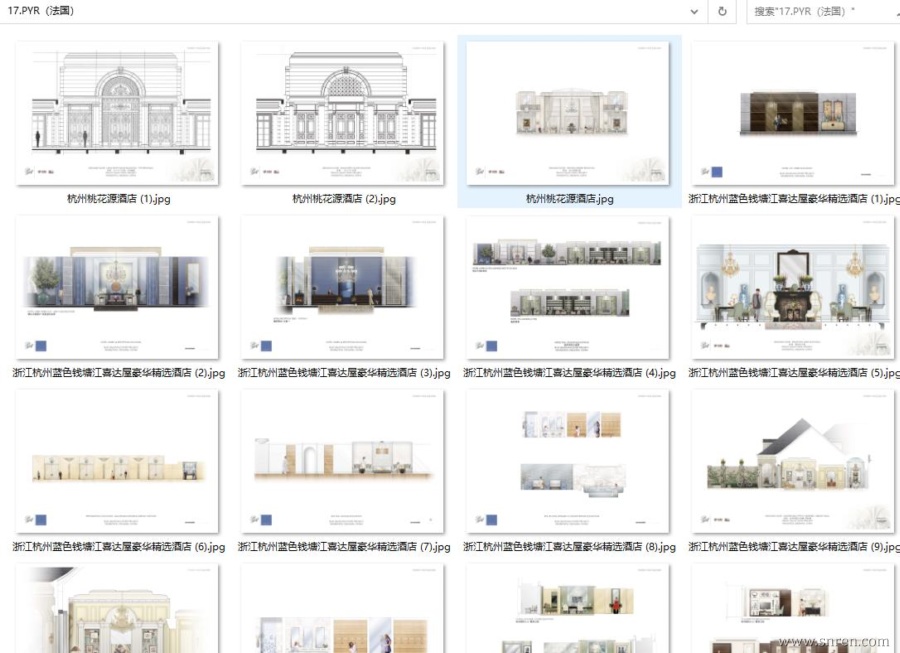
Task: Select thumbnail of 浙江杭州蓝色钱塘江喜达屋豪华精选酒店 (3).jpg
Action: click(x=343, y=287)
